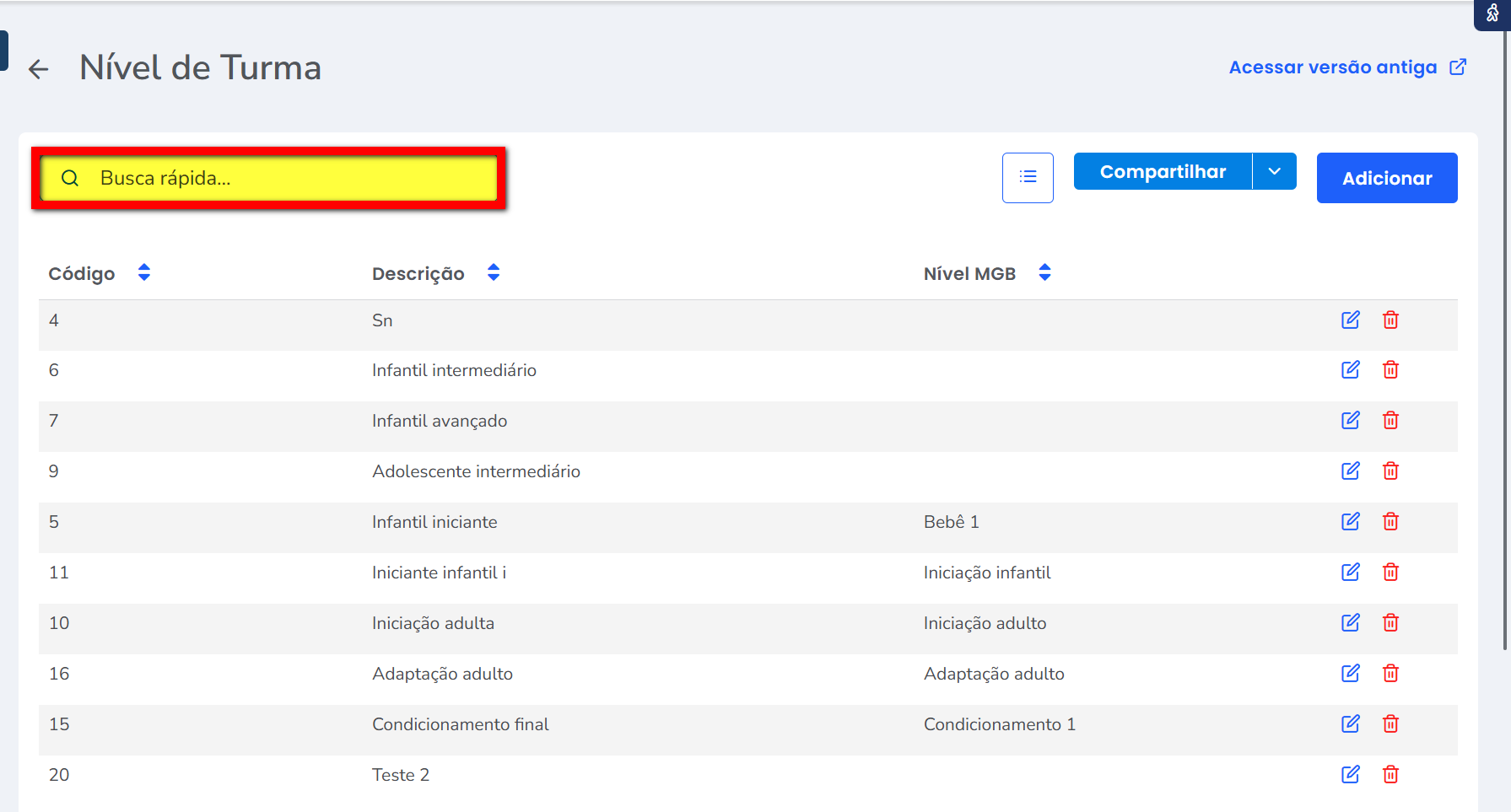Image resolution: width=1511 pixels, height=812 pixels.
Task: Edit the Infantil avançado entry
Action: 1350,420
